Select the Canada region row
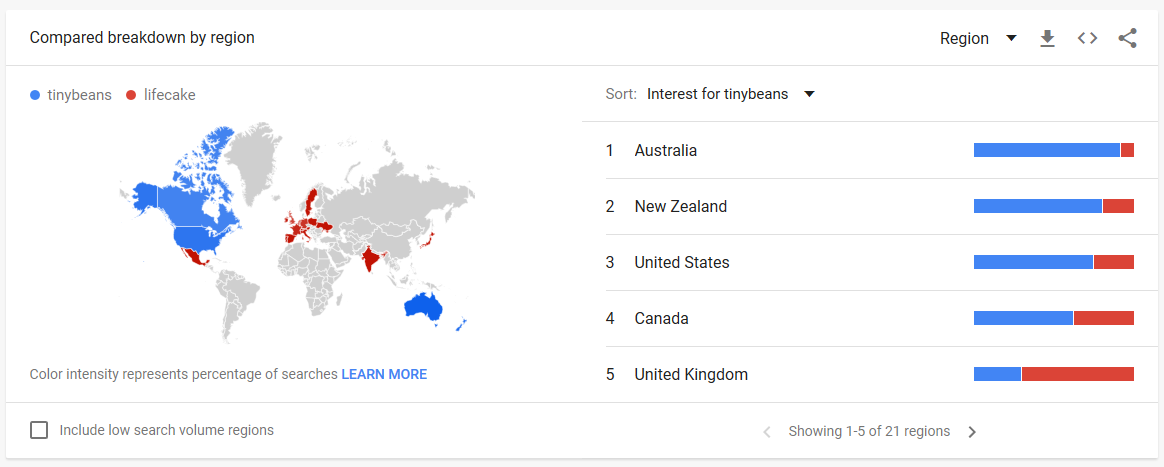This screenshot has width=1164, height=467. tap(871, 319)
